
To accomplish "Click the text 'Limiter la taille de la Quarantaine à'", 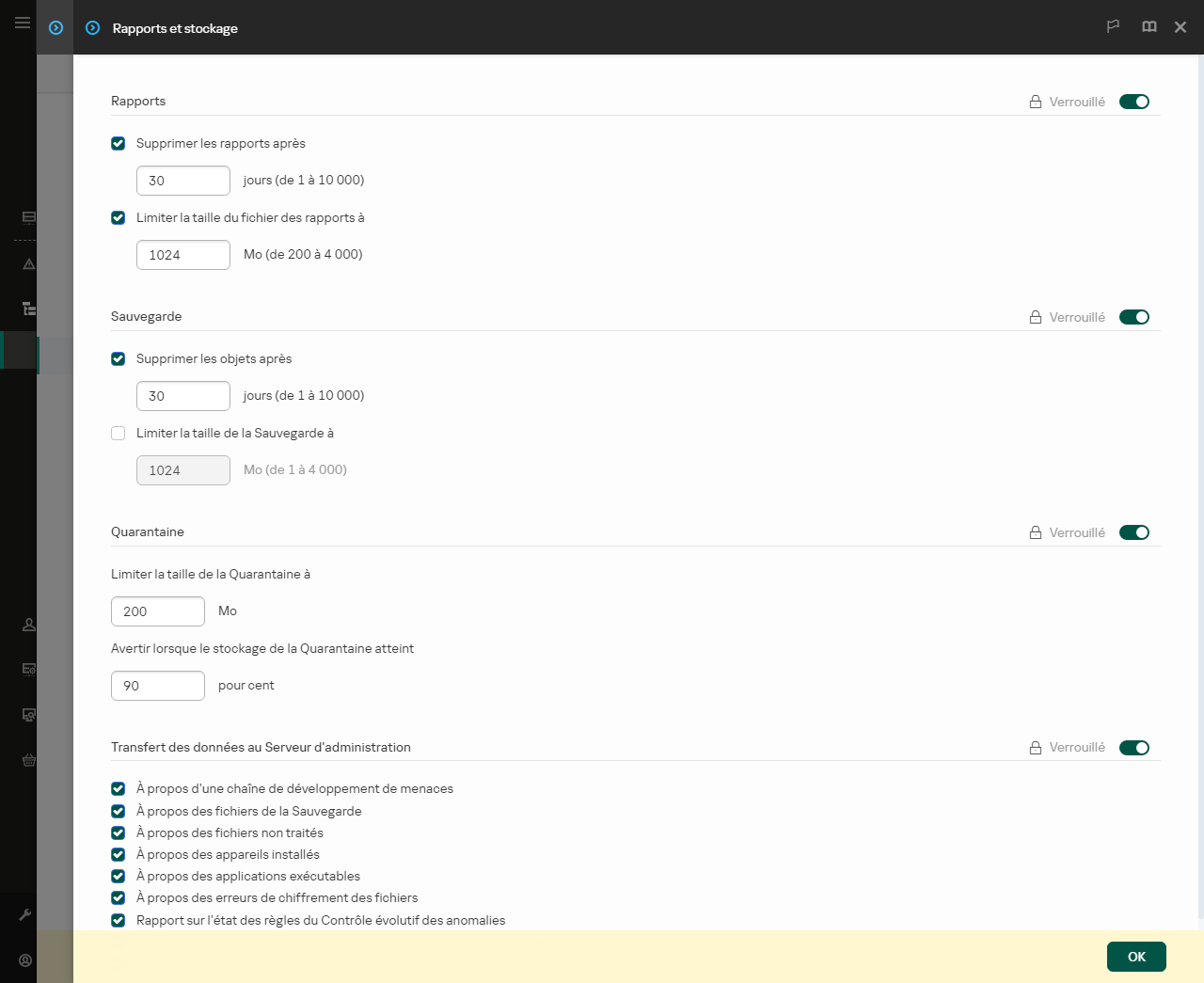I will [x=211, y=574].
